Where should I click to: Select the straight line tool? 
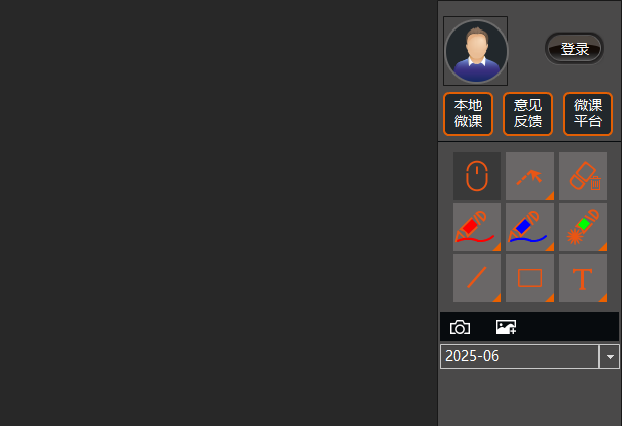(477, 278)
